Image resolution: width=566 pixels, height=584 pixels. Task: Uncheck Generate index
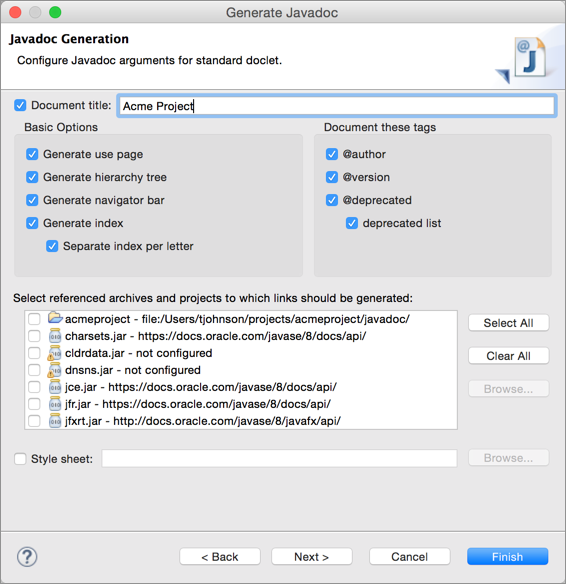32,223
